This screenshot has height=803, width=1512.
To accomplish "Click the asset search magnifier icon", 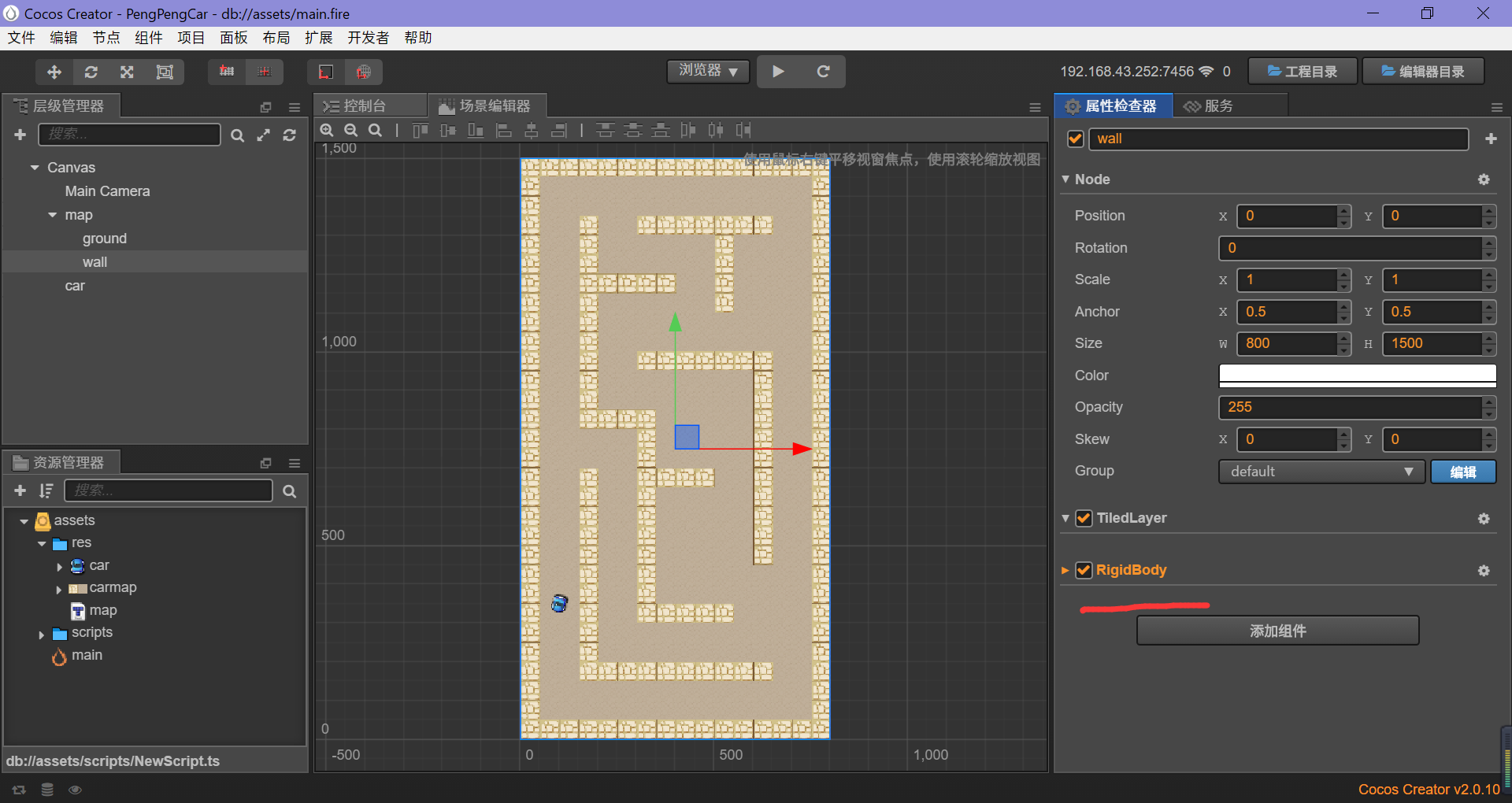I will click(290, 491).
